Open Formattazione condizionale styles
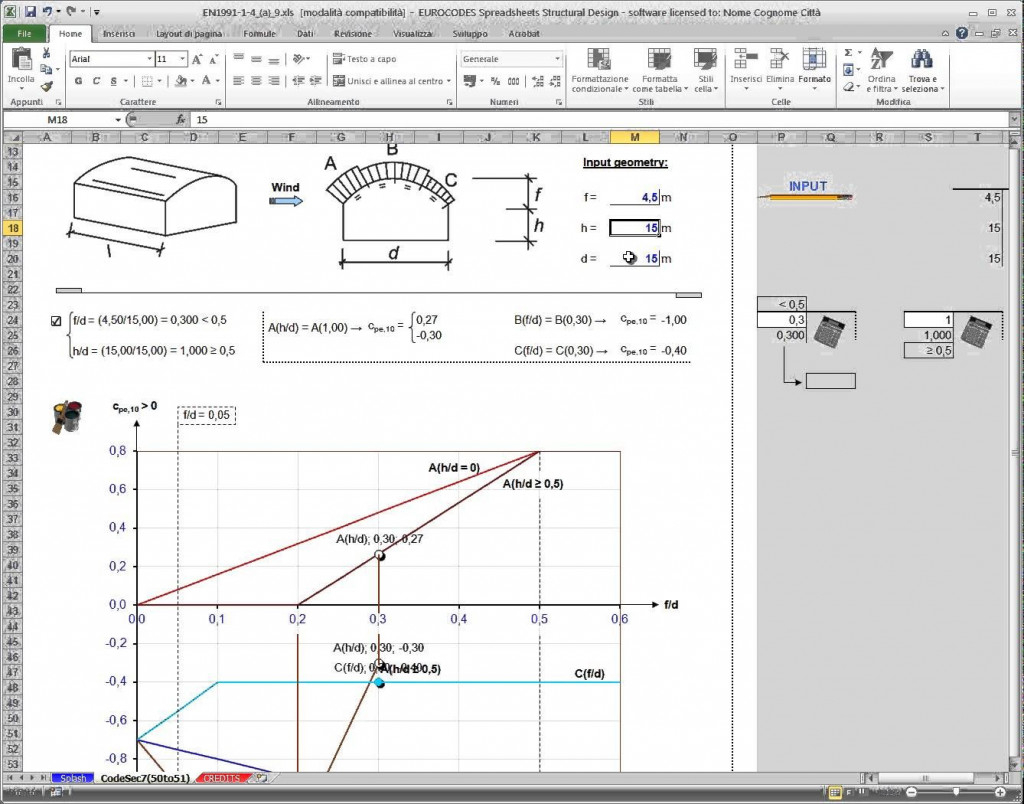The width and height of the screenshot is (1024, 804). (599, 65)
